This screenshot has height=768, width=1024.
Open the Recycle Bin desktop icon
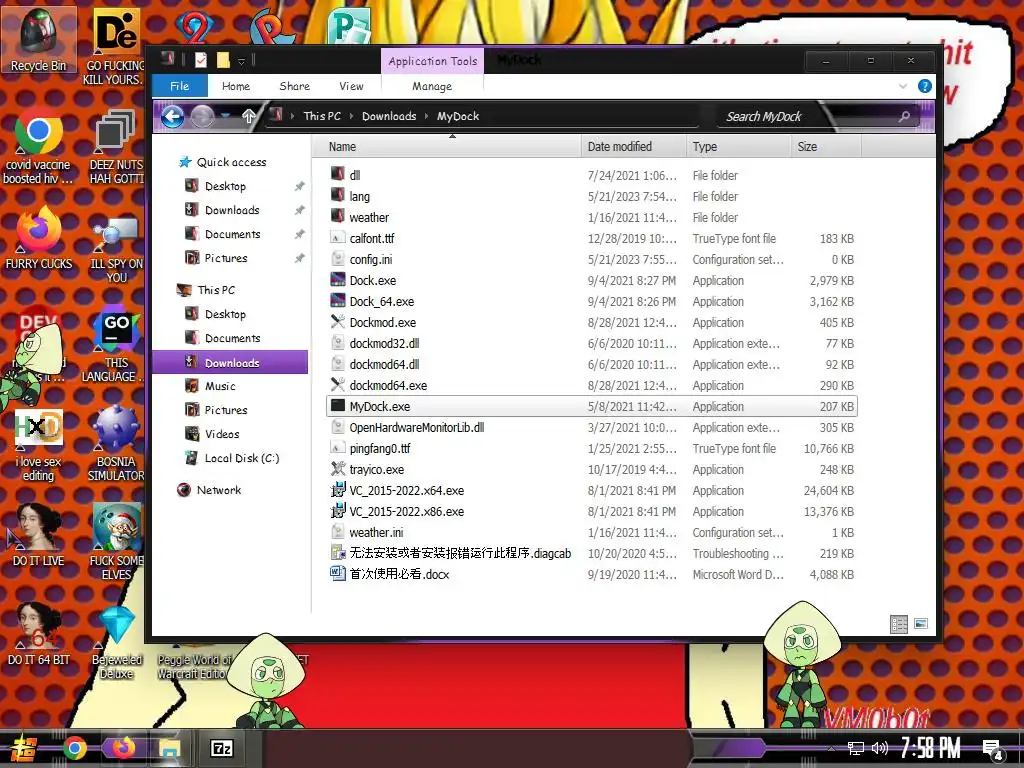coord(39,39)
